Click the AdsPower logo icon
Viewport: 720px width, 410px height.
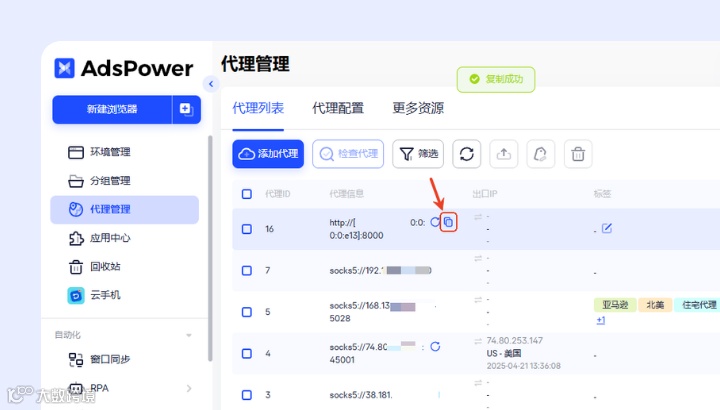(x=64, y=68)
